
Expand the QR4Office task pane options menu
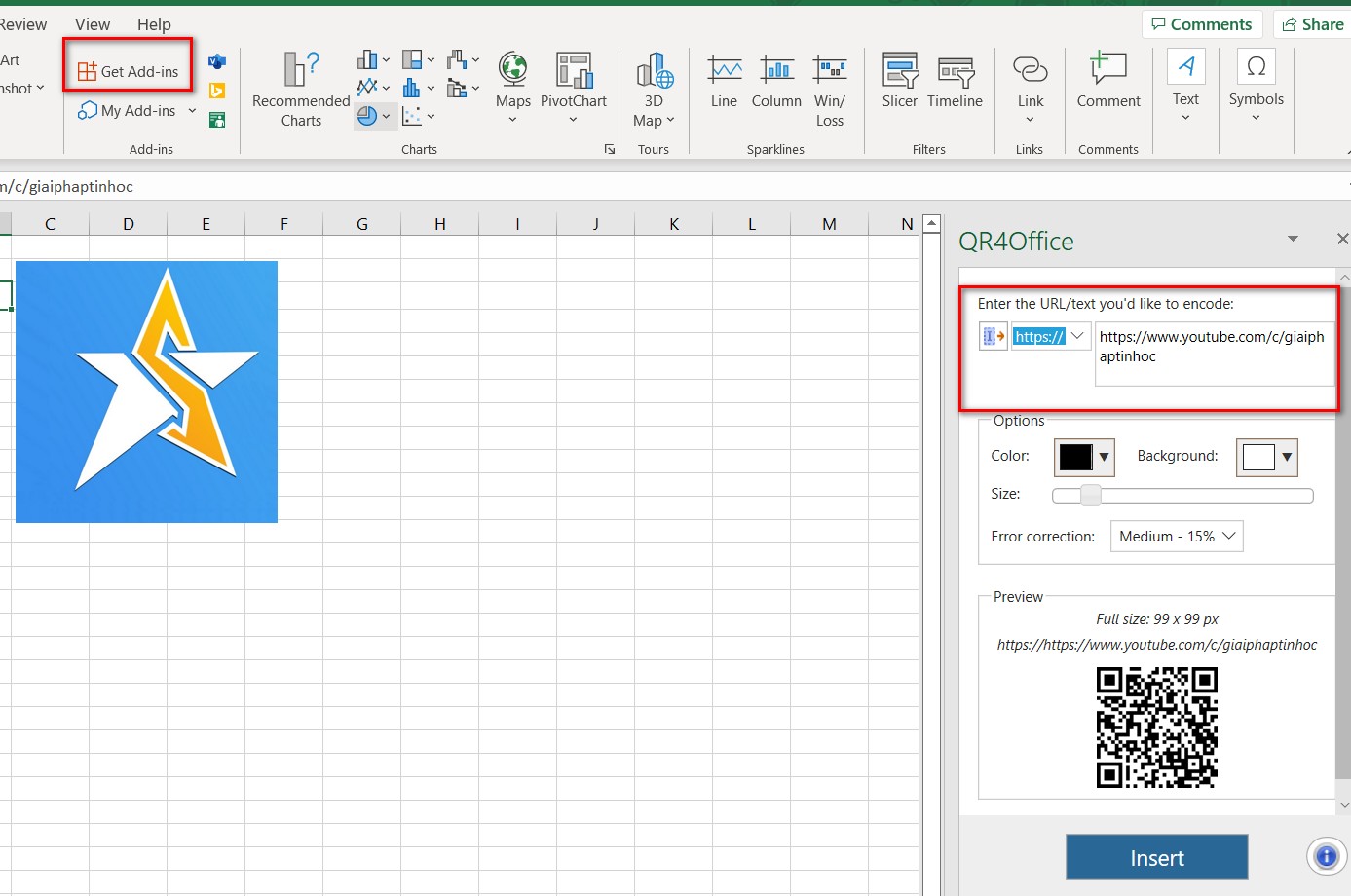tap(1293, 239)
